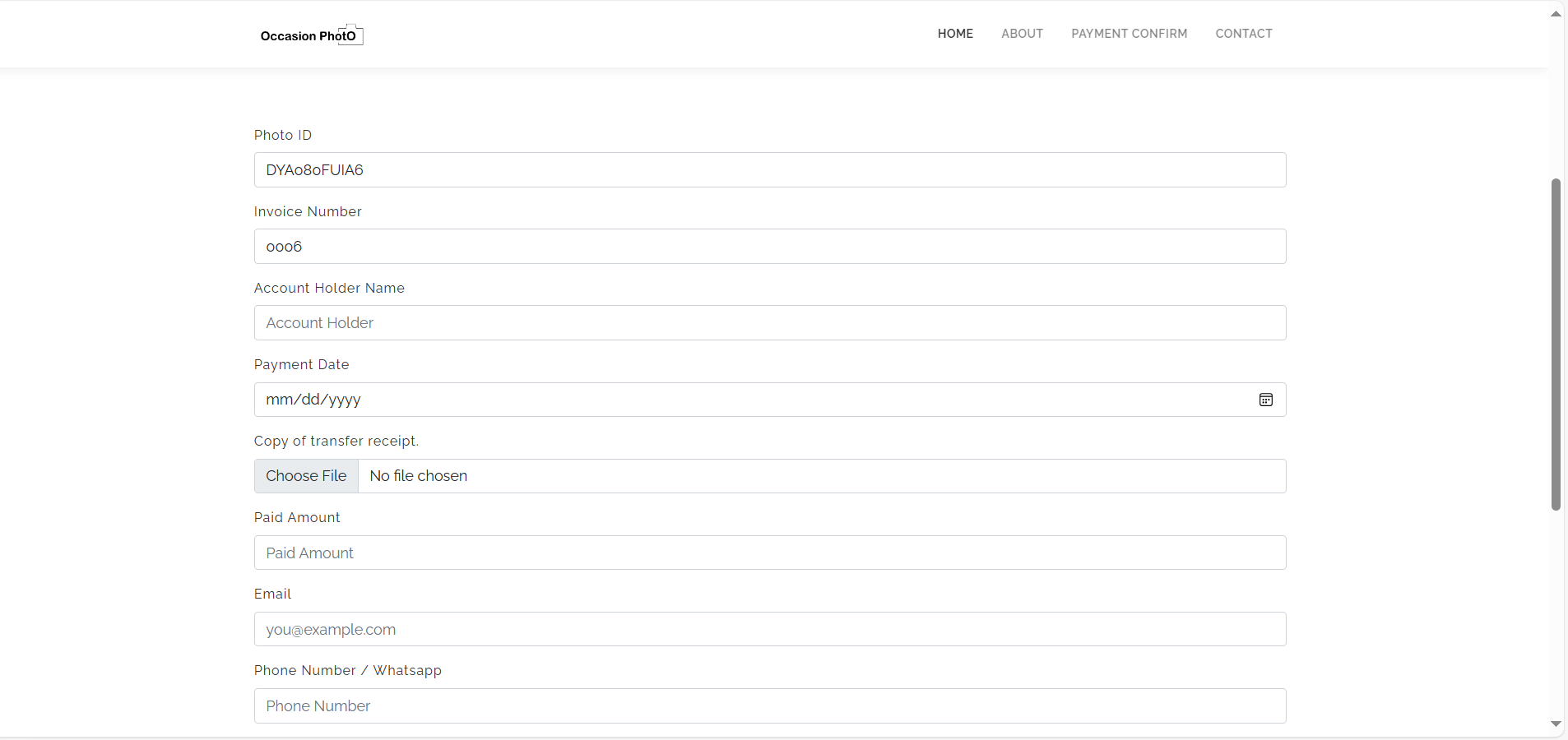Focus the Photo ID field
This screenshot has width=1568, height=740.
coord(769,170)
